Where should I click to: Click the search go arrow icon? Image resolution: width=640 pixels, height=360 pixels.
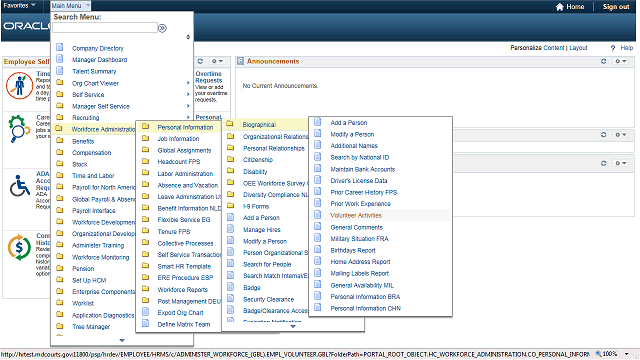pos(162,28)
